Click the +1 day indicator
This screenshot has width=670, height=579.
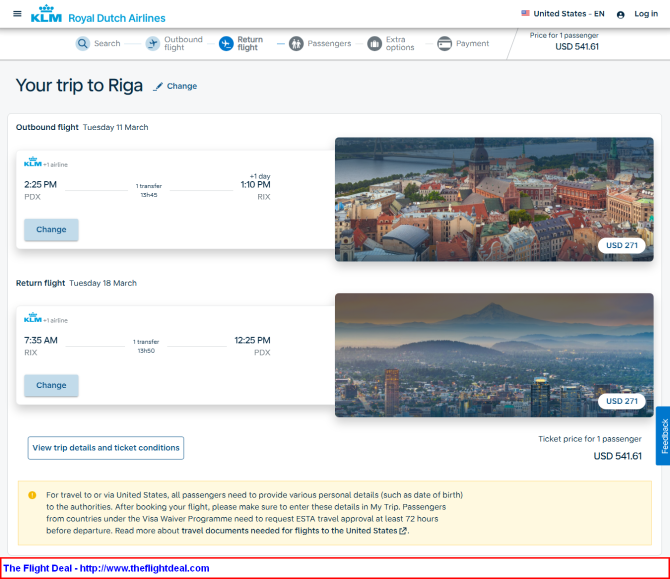tap(260, 176)
